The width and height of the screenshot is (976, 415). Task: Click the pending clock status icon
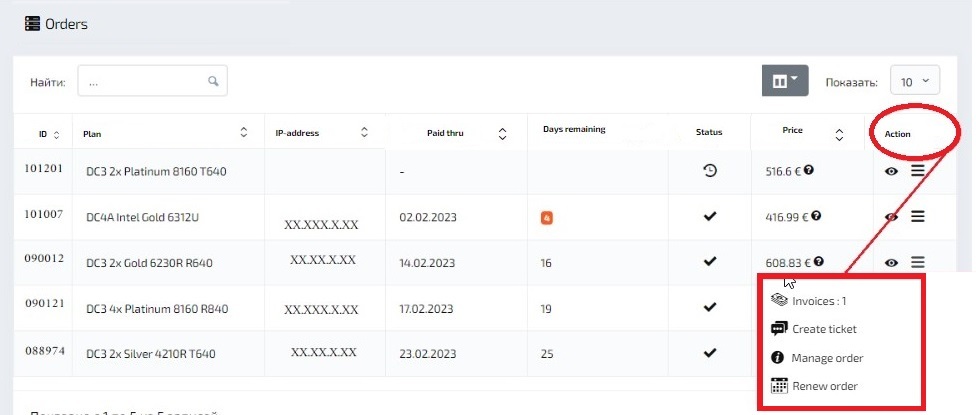(x=710, y=171)
